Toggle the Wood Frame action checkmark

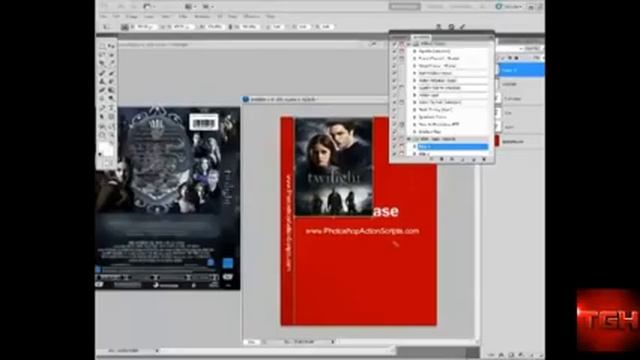tap(395, 66)
